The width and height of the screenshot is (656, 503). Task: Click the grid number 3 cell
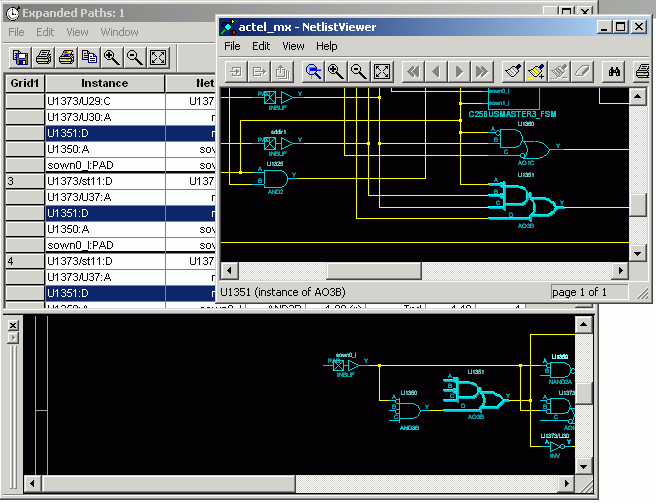[x=25, y=181]
